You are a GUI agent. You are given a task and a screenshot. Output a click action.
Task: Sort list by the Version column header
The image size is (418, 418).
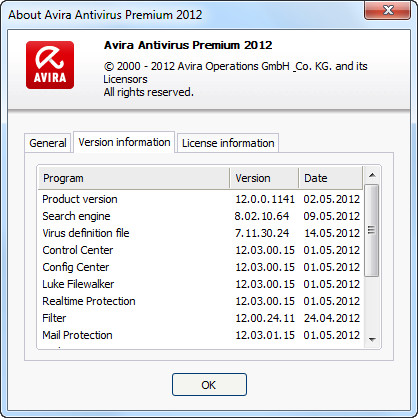click(264, 178)
